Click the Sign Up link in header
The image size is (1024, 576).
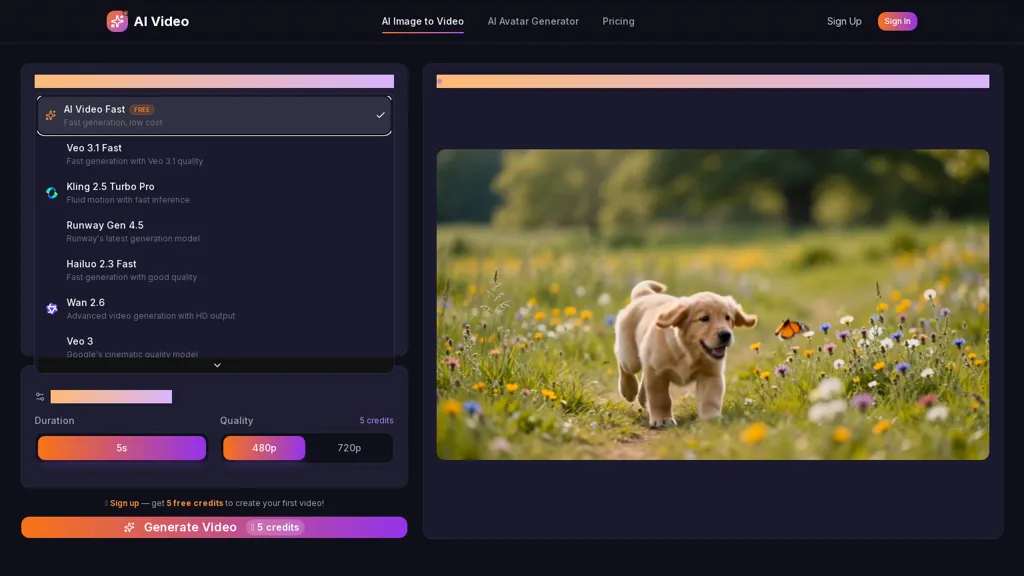coord(844,22)
